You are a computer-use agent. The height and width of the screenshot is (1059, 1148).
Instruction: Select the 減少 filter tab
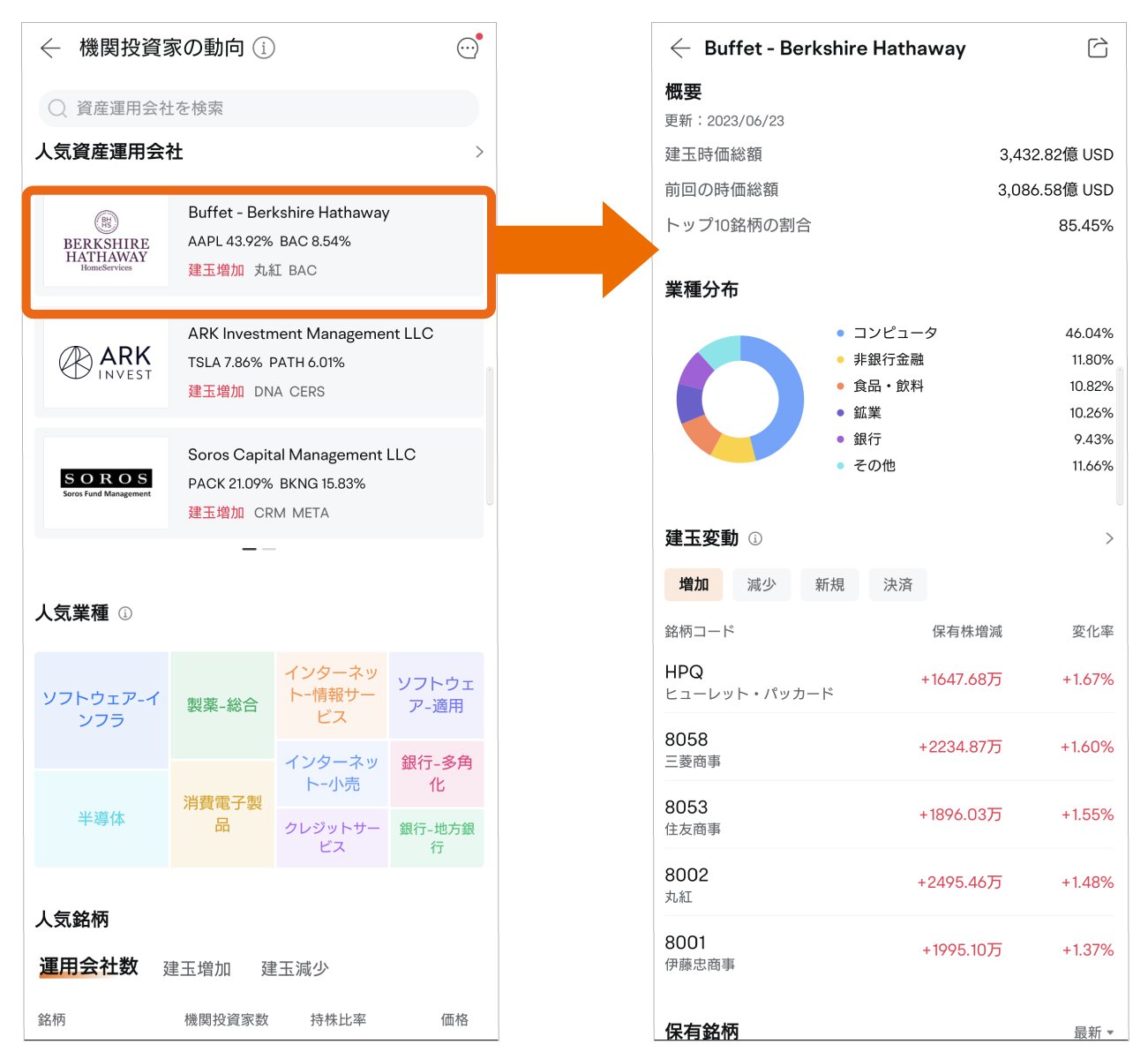pos(762,584)
